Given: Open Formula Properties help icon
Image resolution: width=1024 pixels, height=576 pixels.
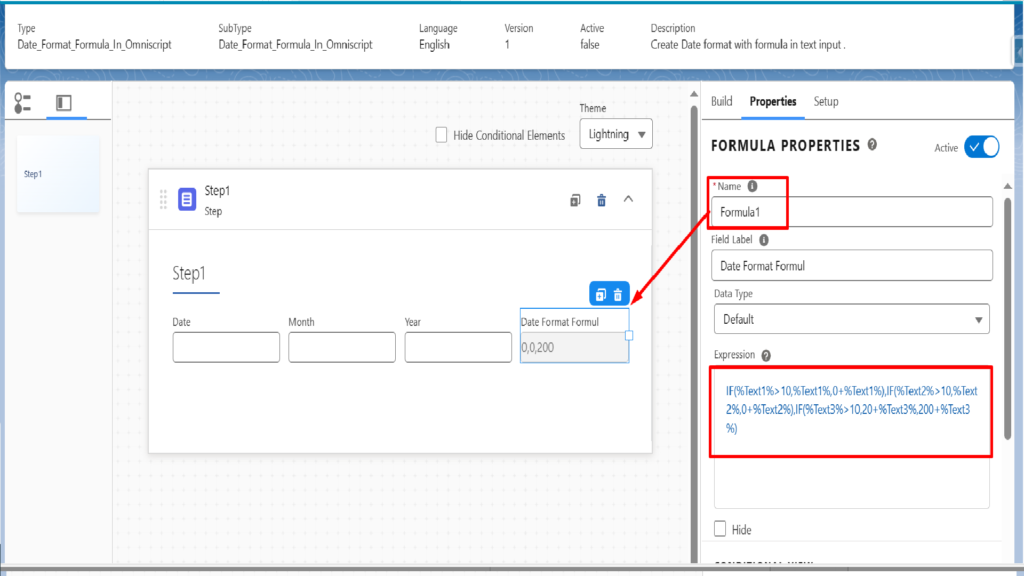Looking at the screenshot, I should [872, 145].
